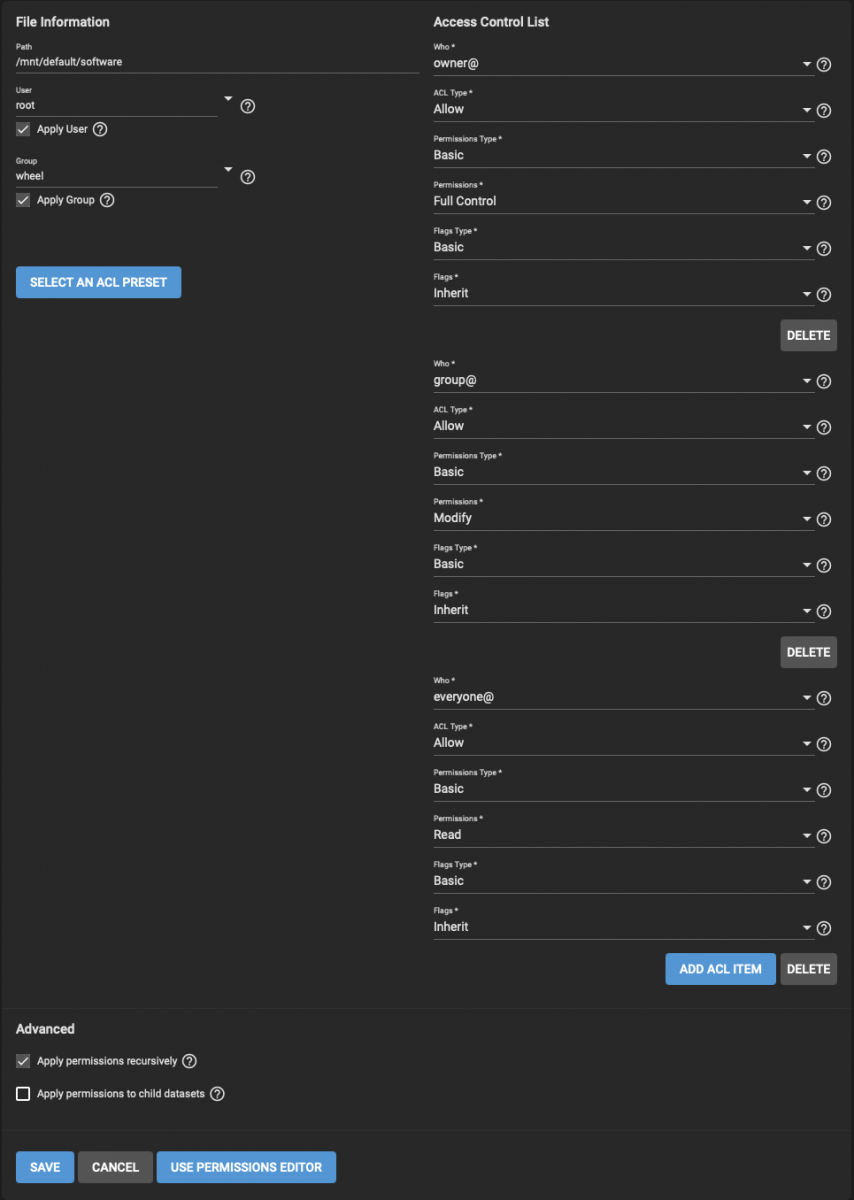
Task: Expand the Permissions dropdown showing Read
Action: click(x=623, y=835)
